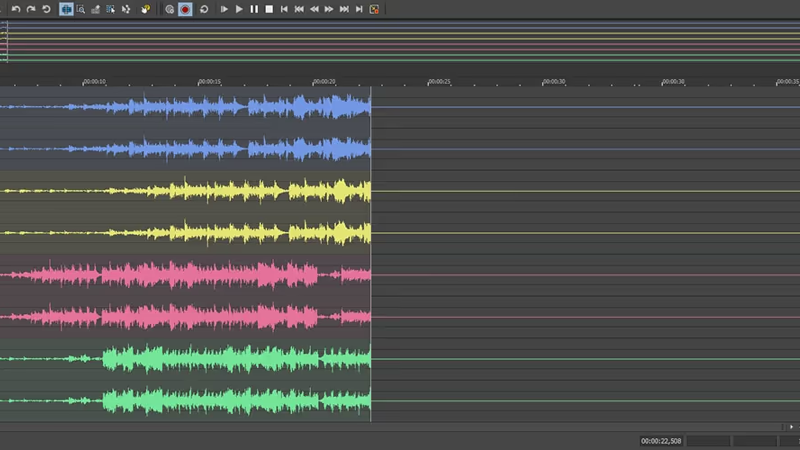
Task: Click the upper blue waveform channel
Action: click(185, 107)
